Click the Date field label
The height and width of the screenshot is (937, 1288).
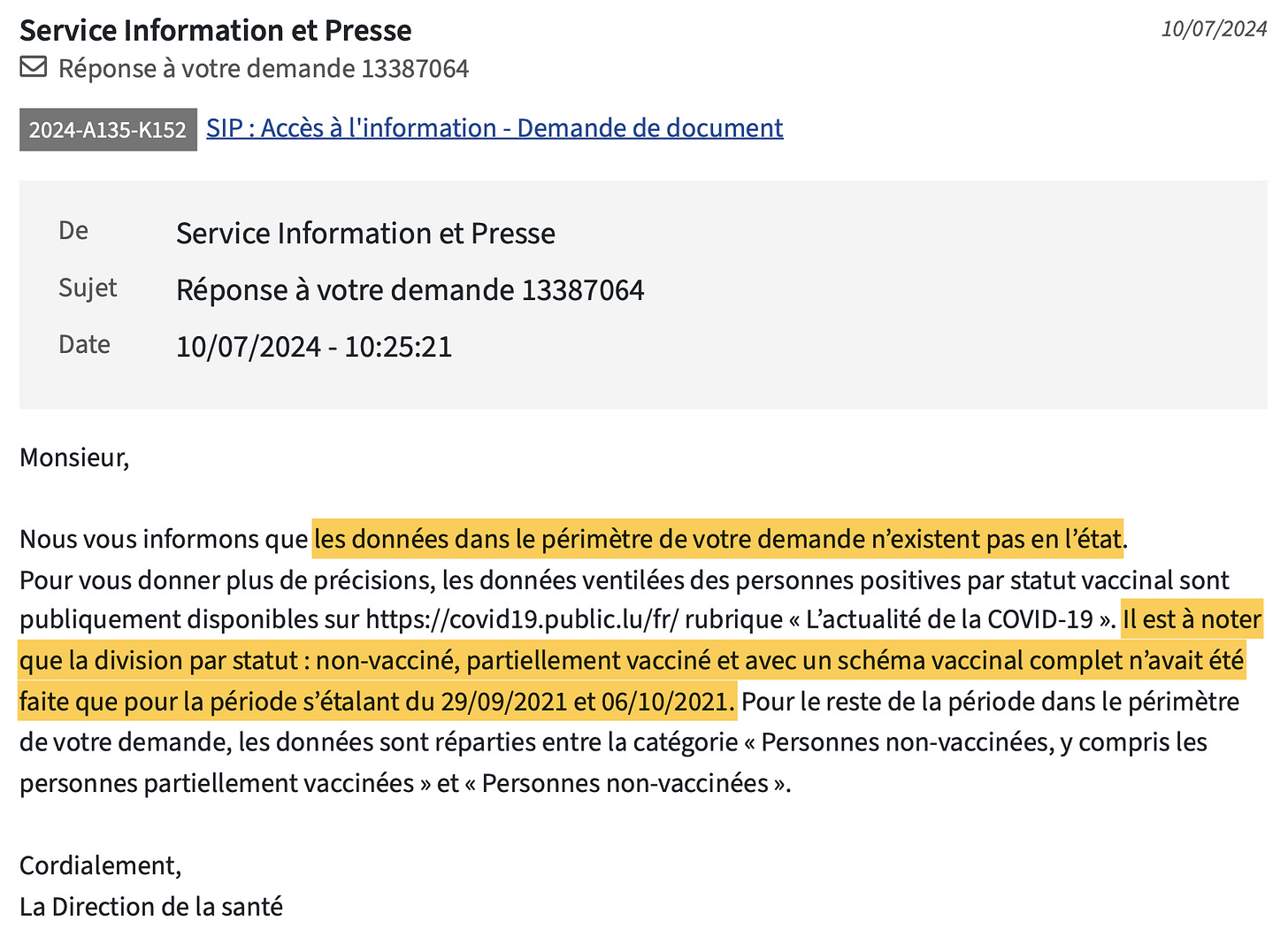tap(84, 344)
